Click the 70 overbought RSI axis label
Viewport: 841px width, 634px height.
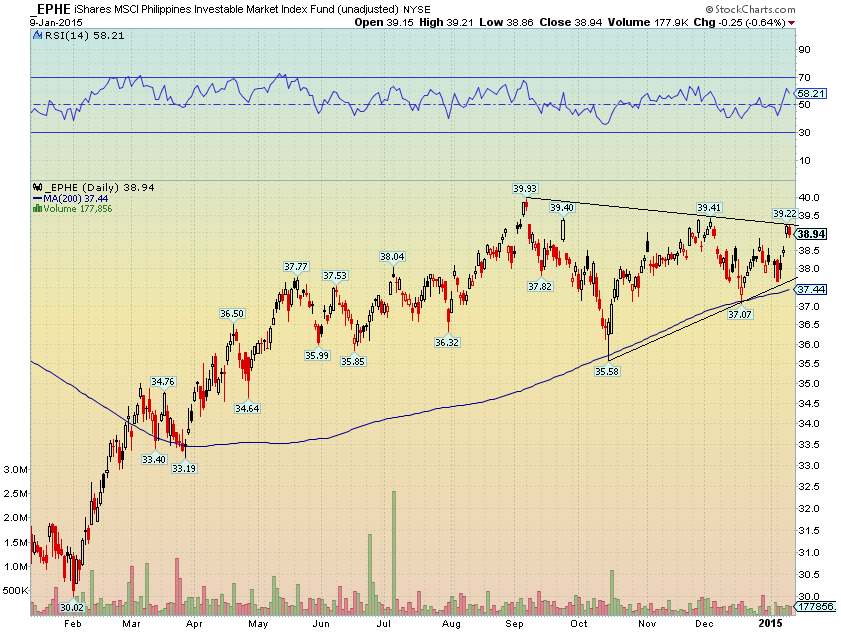click(805, 78)
